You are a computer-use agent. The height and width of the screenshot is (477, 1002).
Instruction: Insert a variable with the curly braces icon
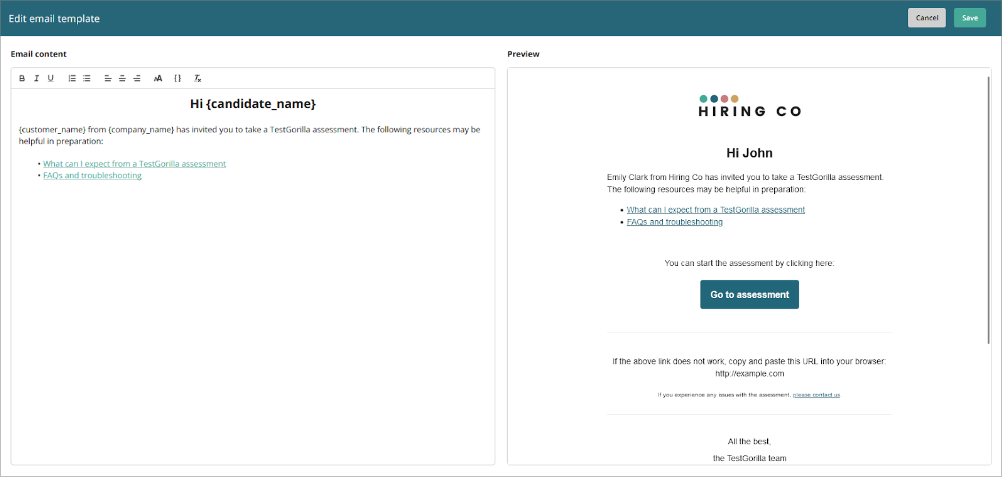[178, 78]
